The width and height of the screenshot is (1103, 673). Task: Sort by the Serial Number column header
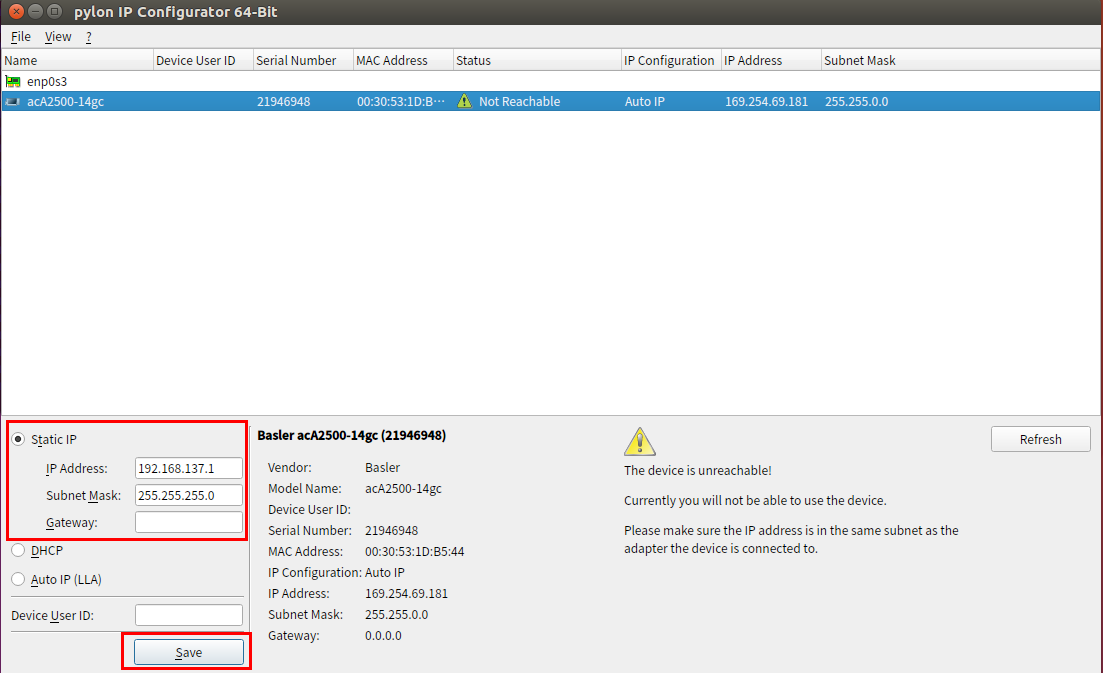click(x=303, y=60)
